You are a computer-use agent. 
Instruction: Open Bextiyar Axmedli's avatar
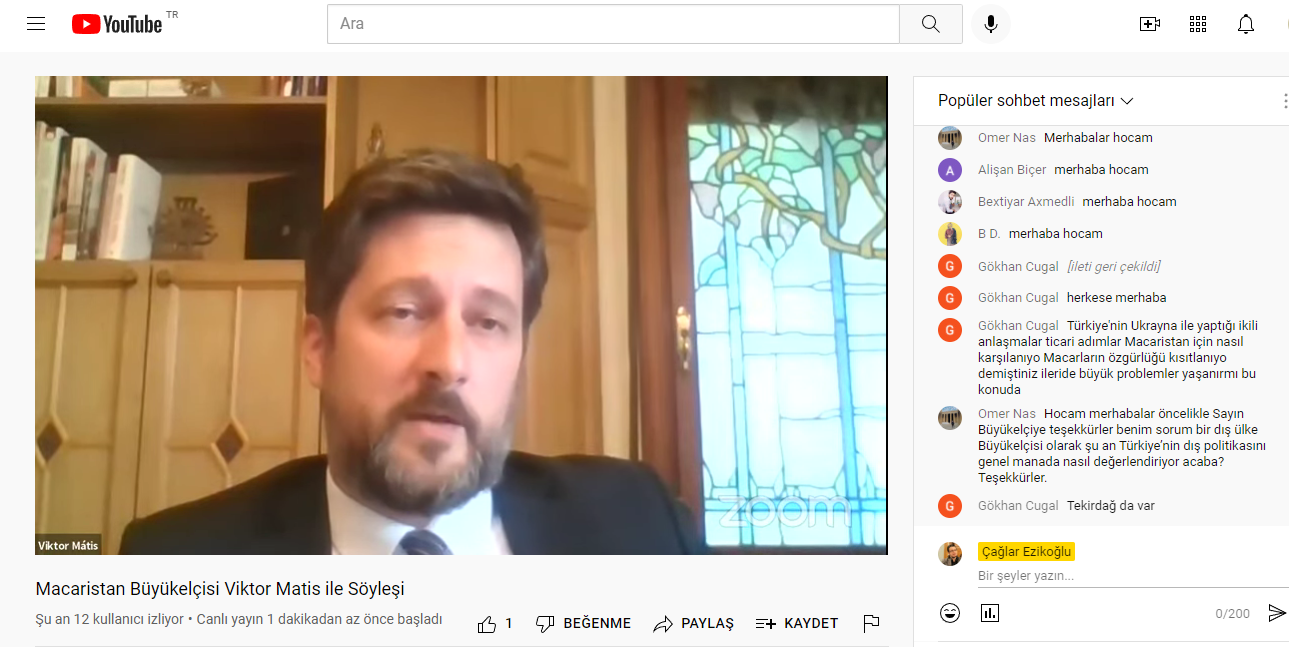(x=950, y=202)
